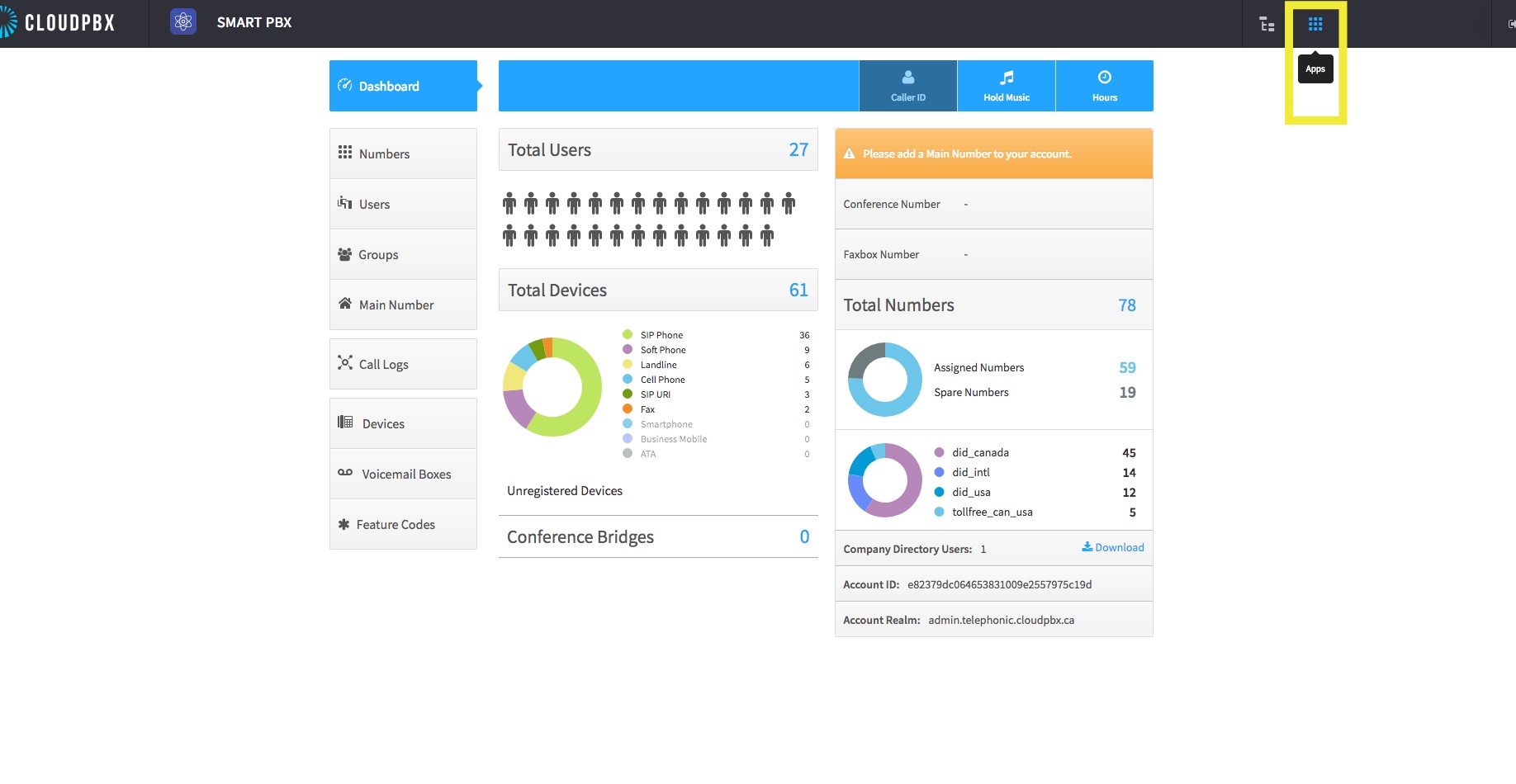The image size is (1516, 784).
Task: Select Groups in the sidebar
Action: [x=403, y=254]
